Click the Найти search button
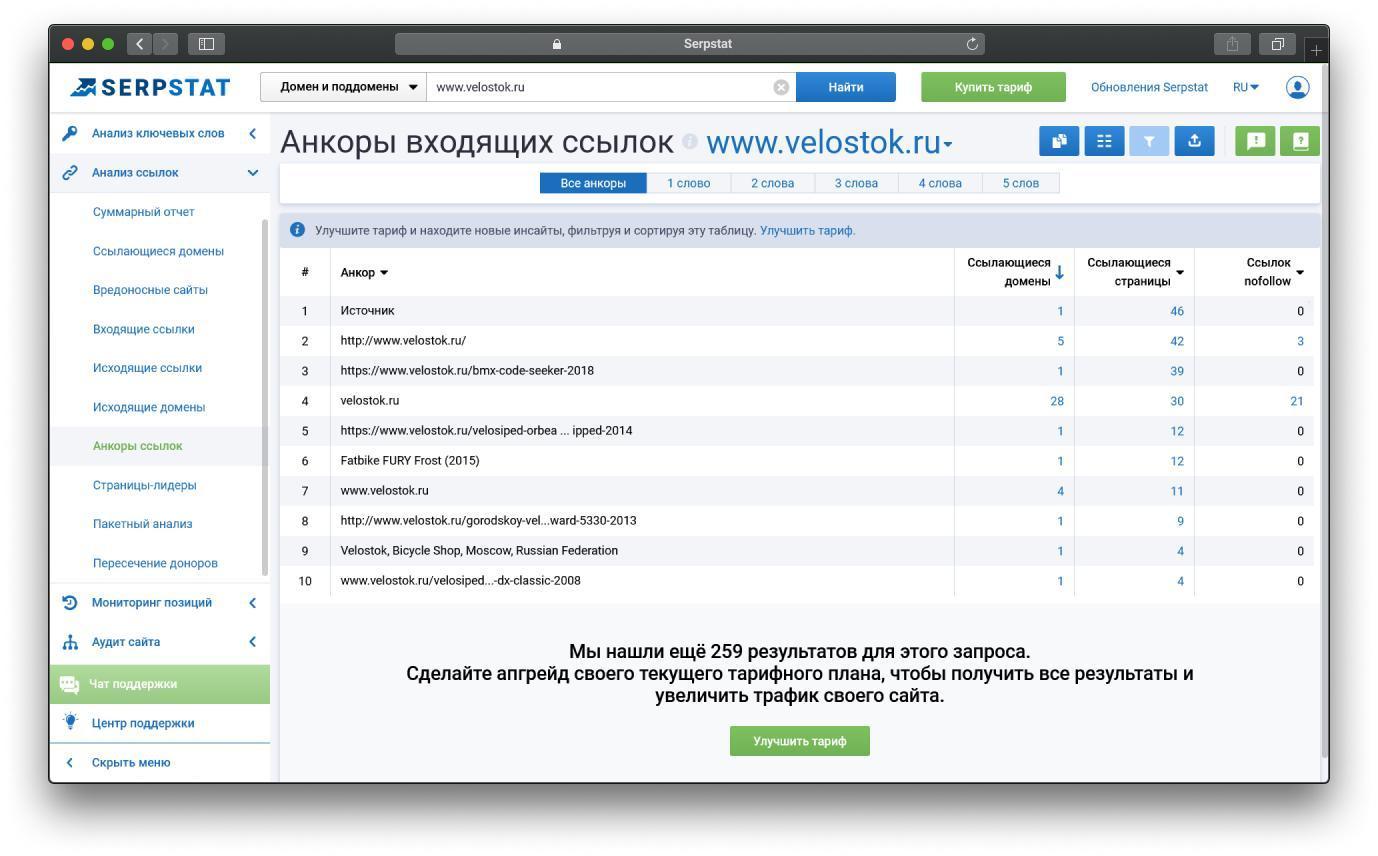1378x856 pixels. (x=846, y=87)
